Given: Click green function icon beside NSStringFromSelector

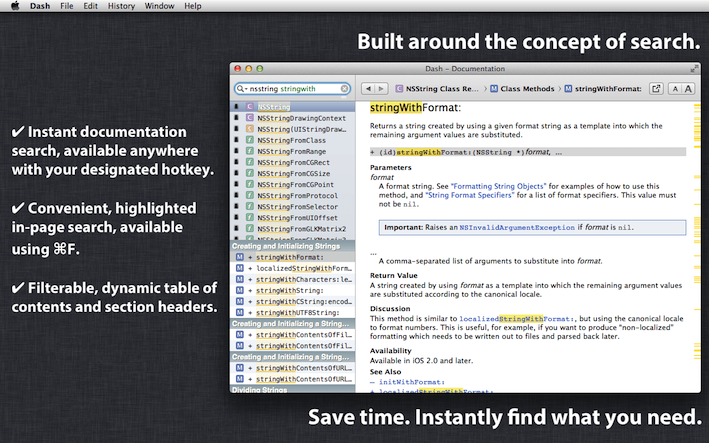Looking at the screenshot, I should coord(250,206).
